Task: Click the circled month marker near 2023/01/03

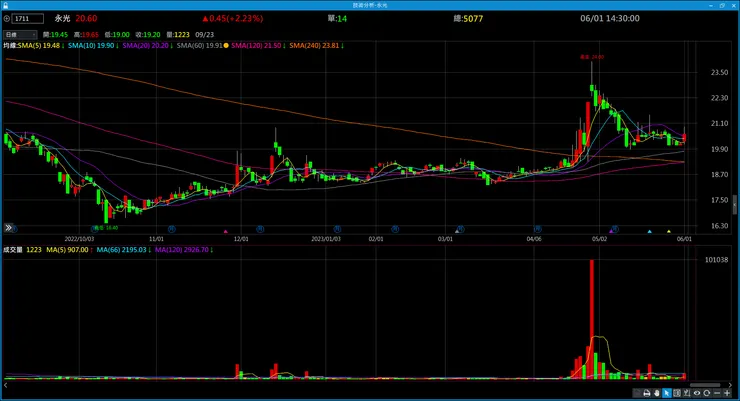Action: (x=337, y=229)
